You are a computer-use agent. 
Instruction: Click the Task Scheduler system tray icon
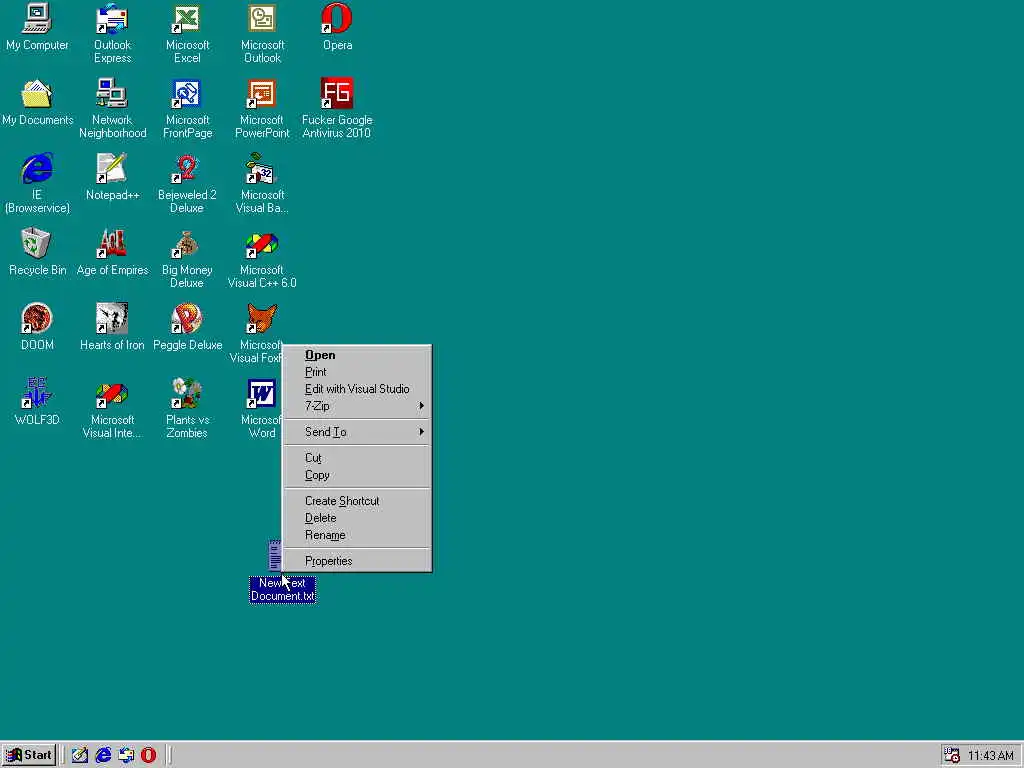click(x=952, y=755)
